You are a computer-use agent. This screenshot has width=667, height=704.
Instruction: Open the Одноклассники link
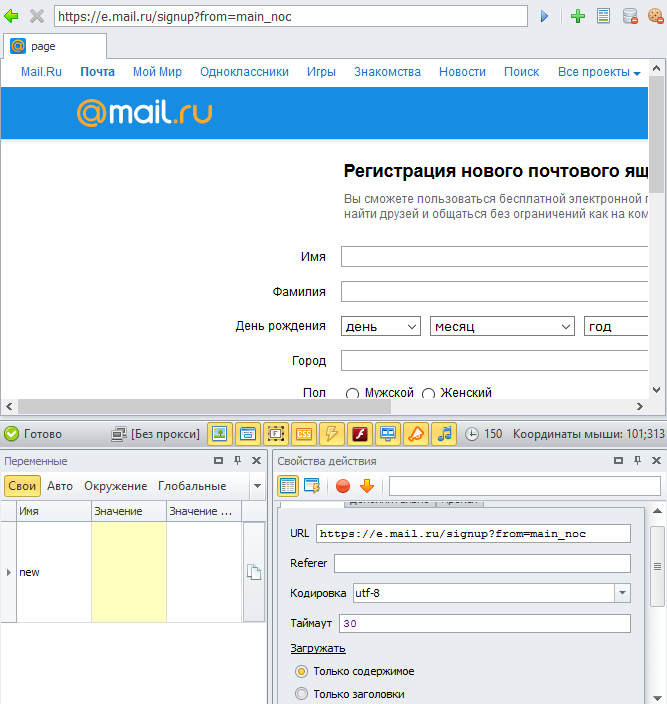tap(244, 72)
